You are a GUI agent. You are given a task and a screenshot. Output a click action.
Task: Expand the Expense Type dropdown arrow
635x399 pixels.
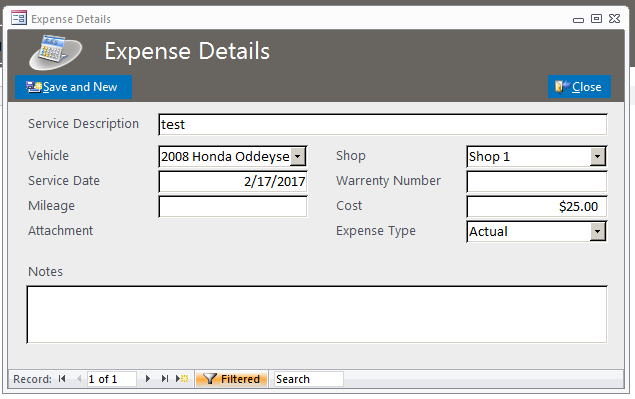[x=597, y=232]
